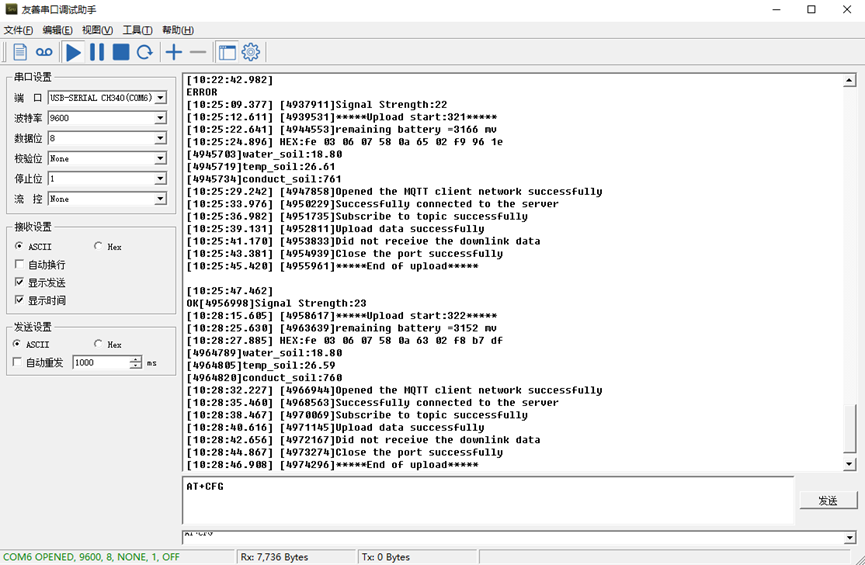
Task: Click the log scrollbar up arrow
Action: (x=850, y=81)
